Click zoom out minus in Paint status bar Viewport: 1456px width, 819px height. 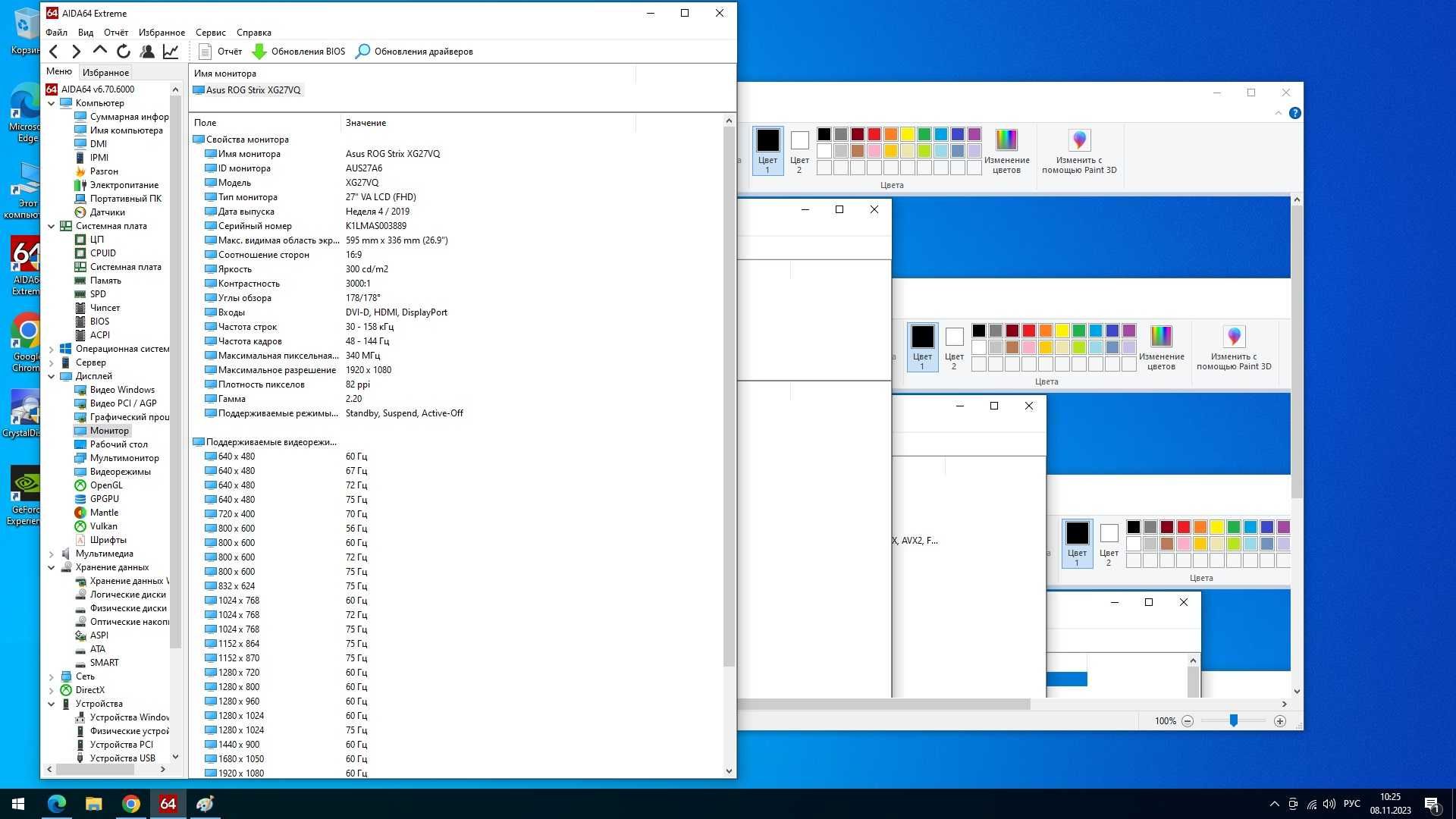[1188, 721]
